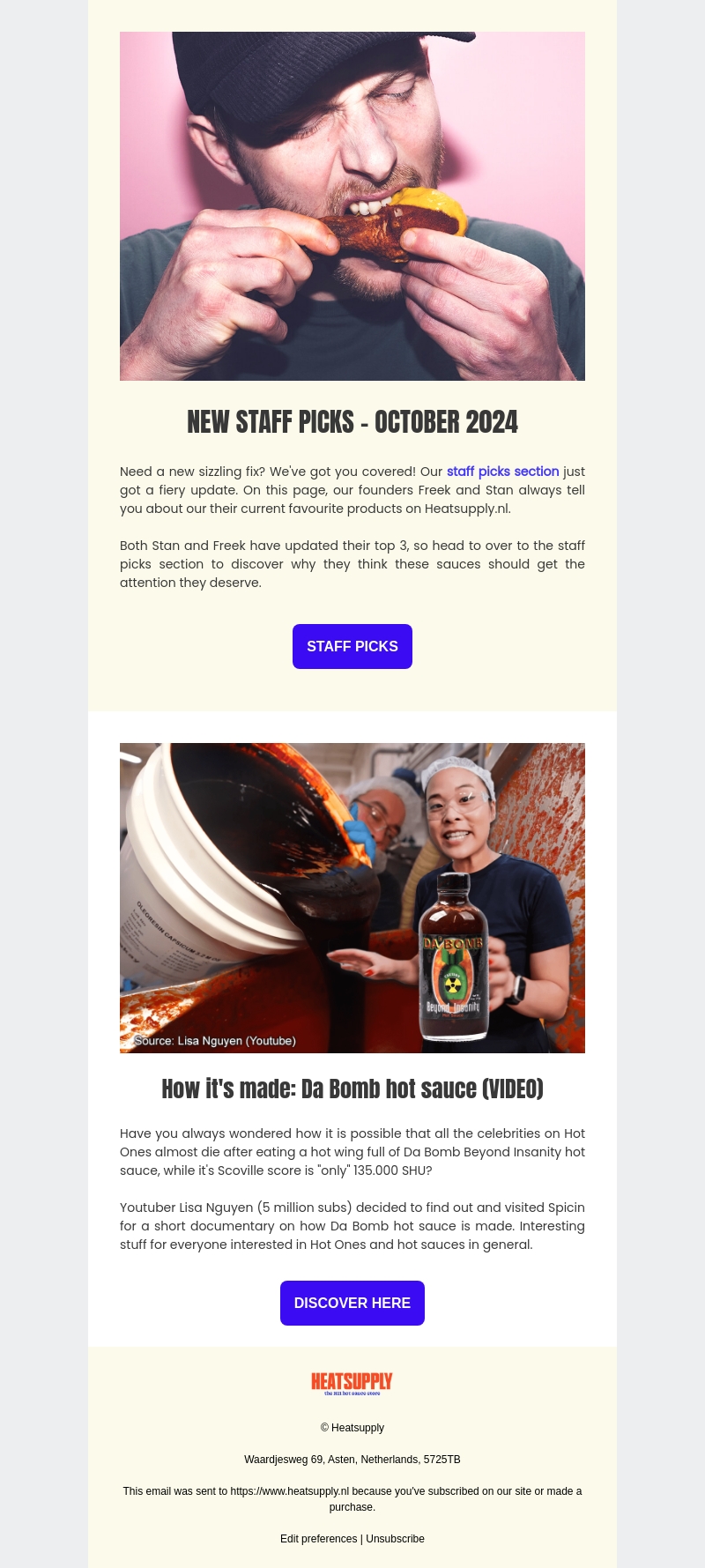Viewport: 705px width, 1568px height.
Task: Open the Da Bomb factory video image
Action: pos(352,898)
